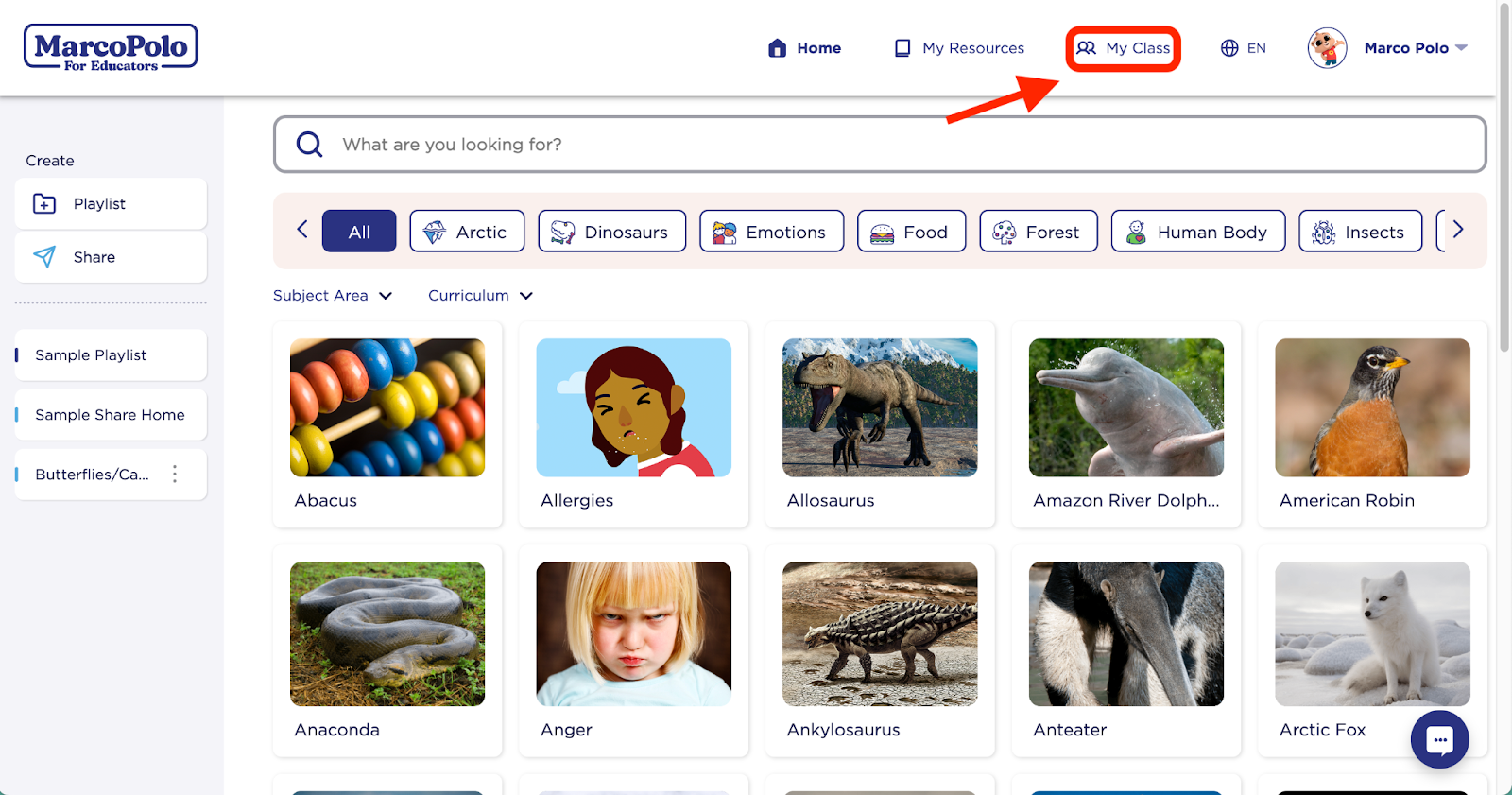Click the Forest category icon

pyautogui.click(x=1005, y=232)
